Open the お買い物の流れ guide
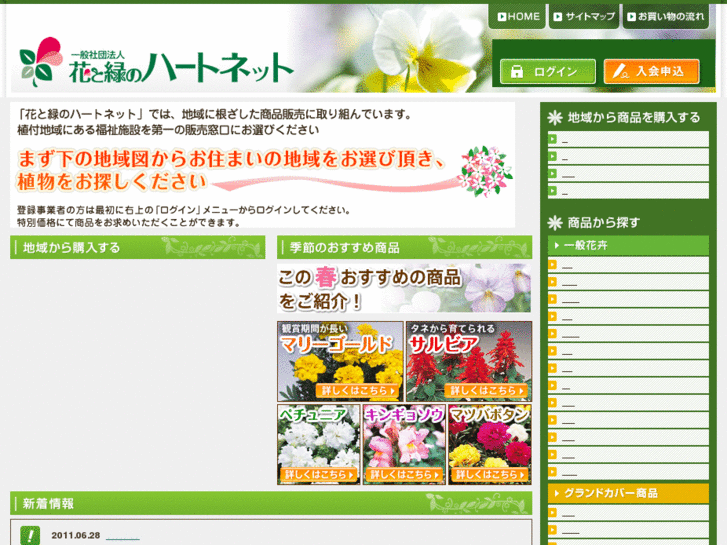 click(666, 17)
